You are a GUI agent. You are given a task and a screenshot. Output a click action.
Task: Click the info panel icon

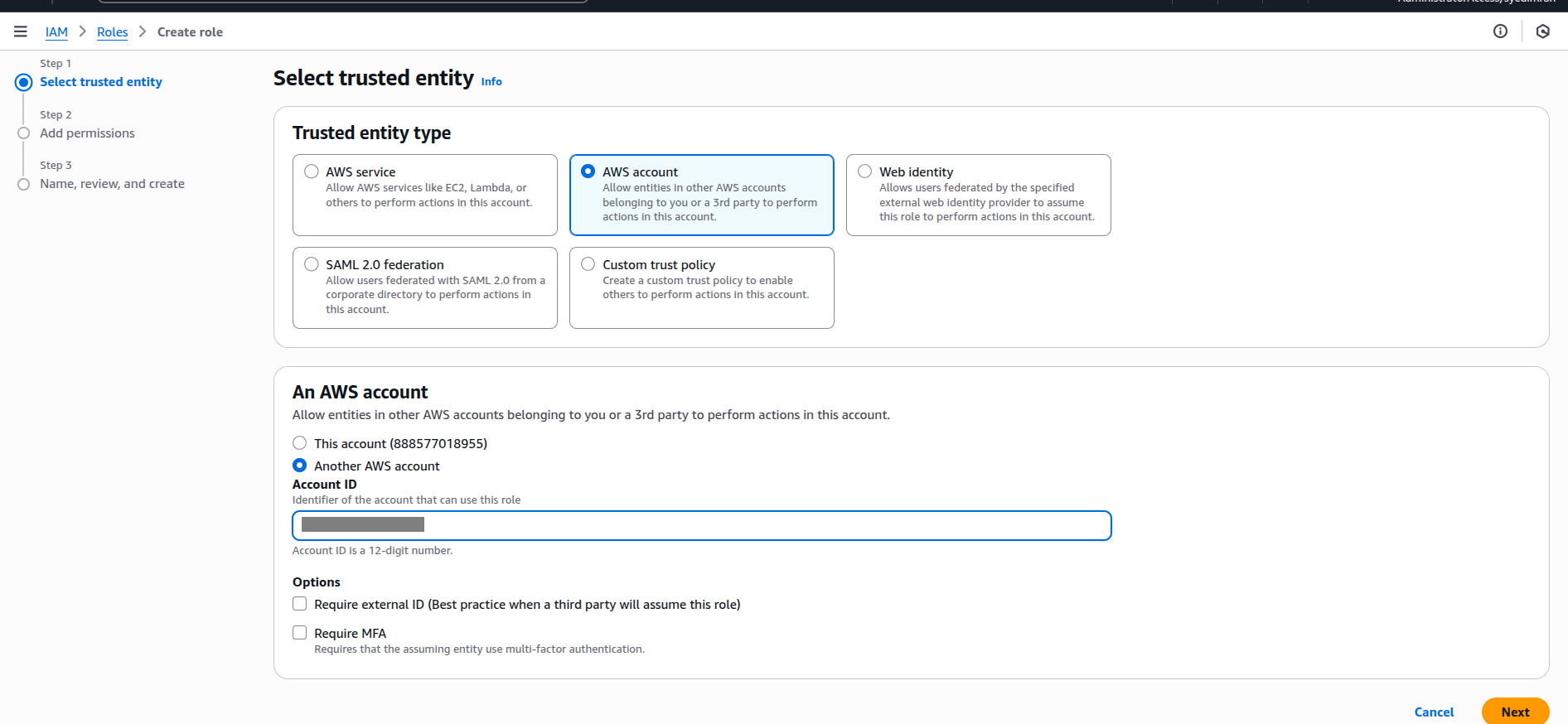point(1500,31)
